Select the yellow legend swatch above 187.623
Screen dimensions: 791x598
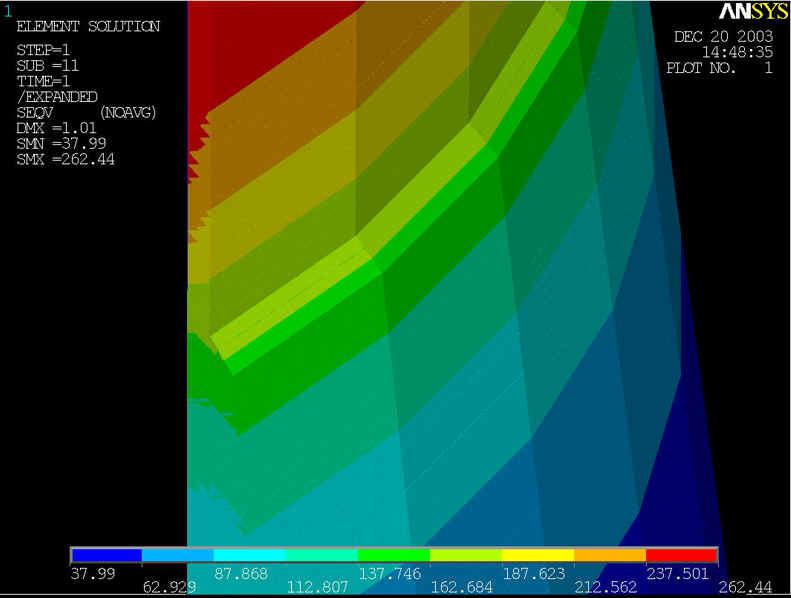538,556
